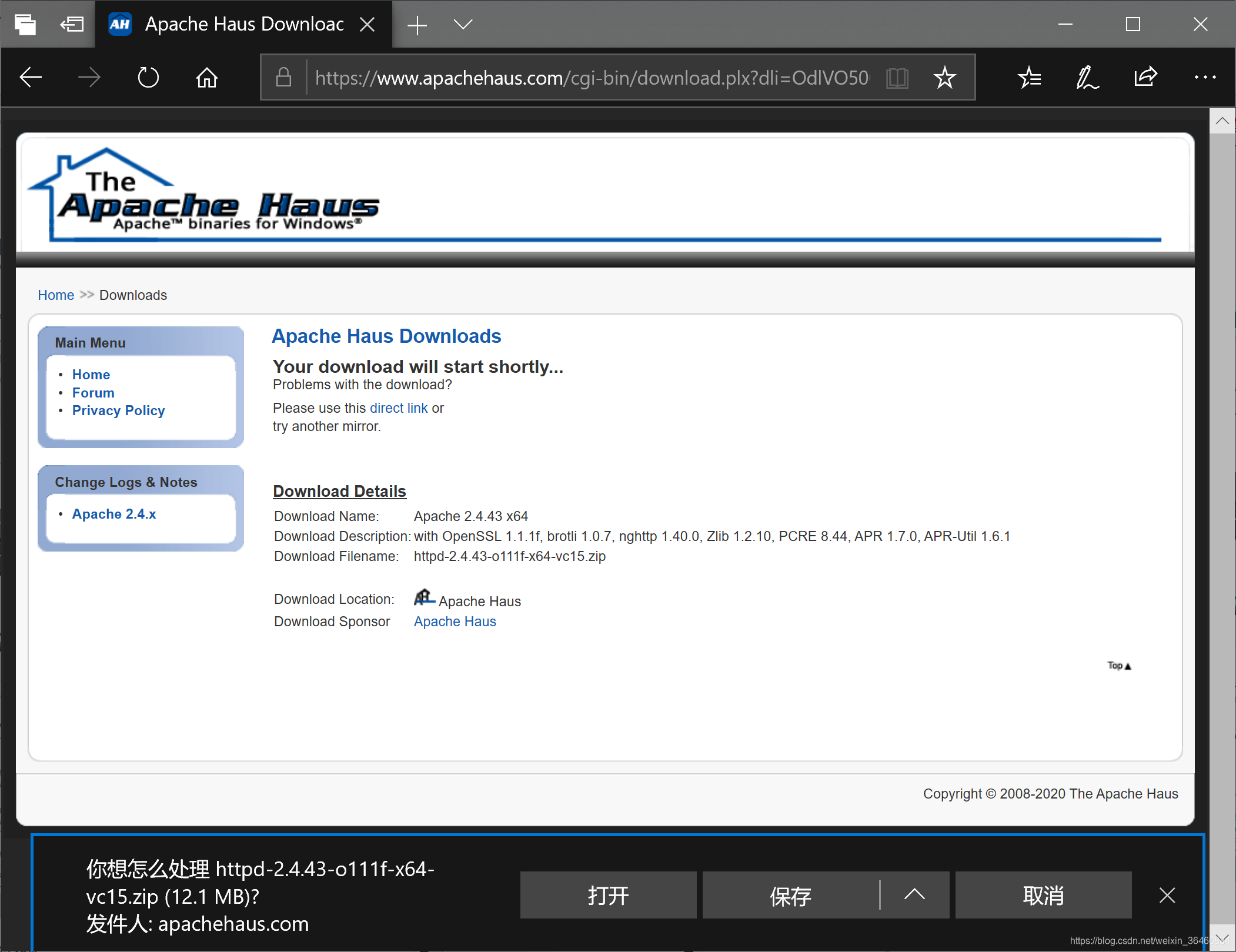Open Add notes pen icon
The image size is (1236, 952).
[x=1087, y=77]
